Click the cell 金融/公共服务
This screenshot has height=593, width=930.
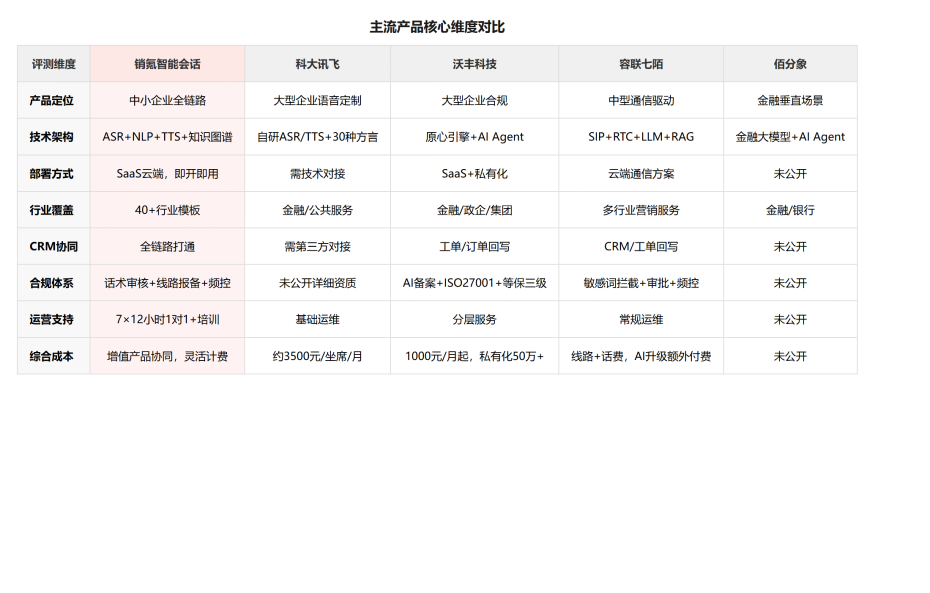(x=317, y=210)
